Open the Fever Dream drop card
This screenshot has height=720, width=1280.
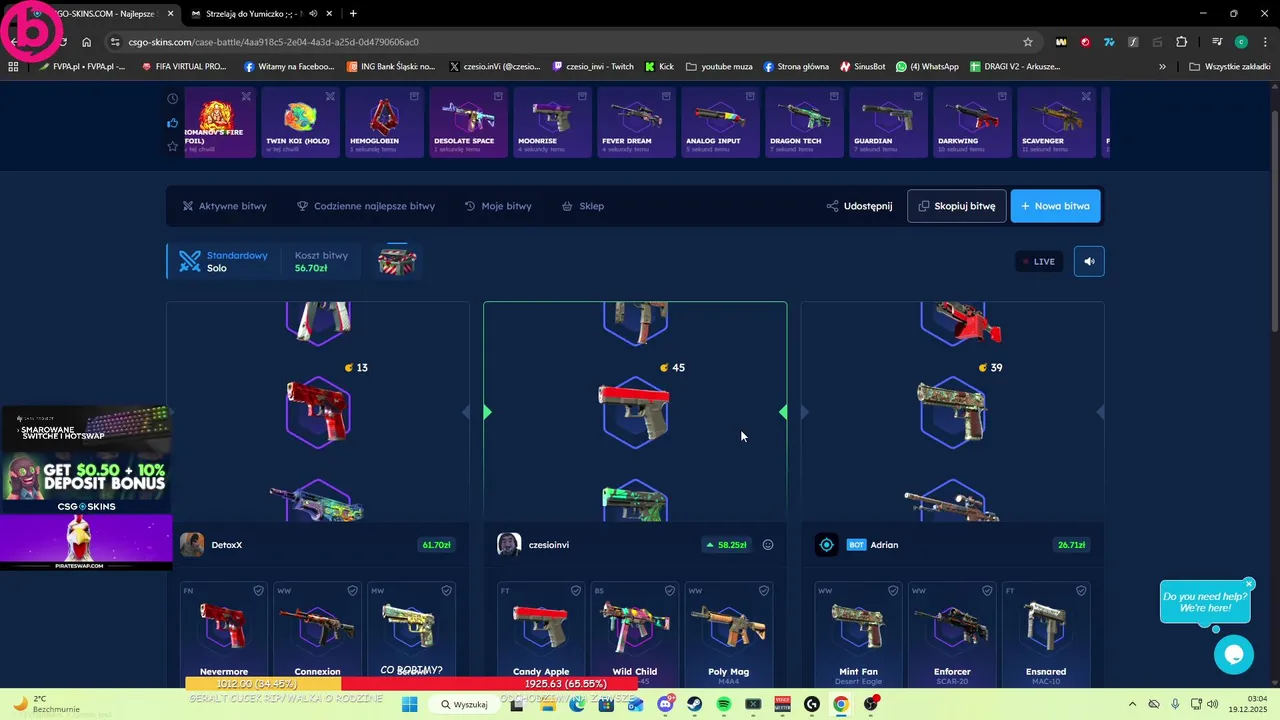(636, 122)
